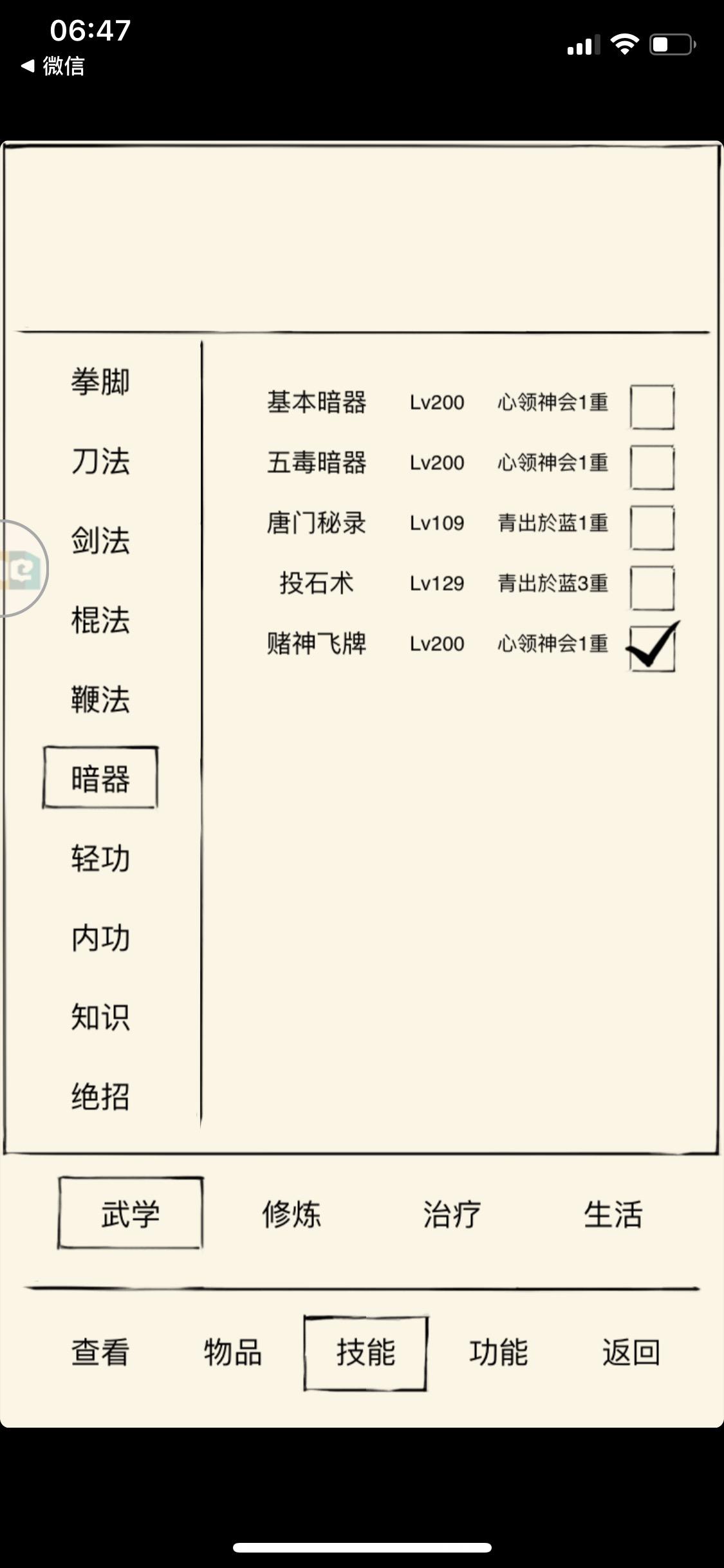This screenshot has height=1568, width=724.
Task: Open the 治疗 tab
Action: coord(452,1214)
